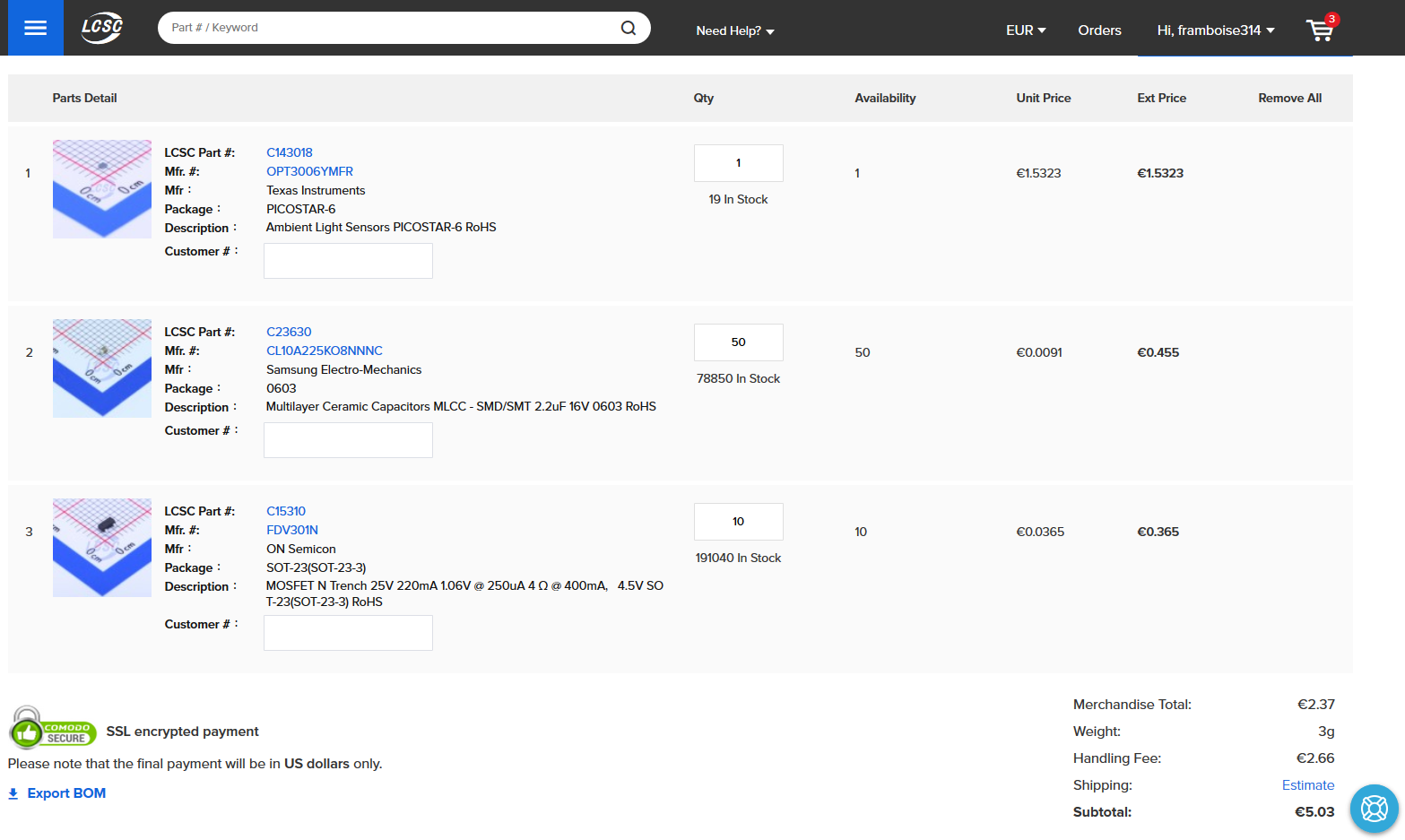Click the Comodo Secure badge

click(x=53, y=728)
